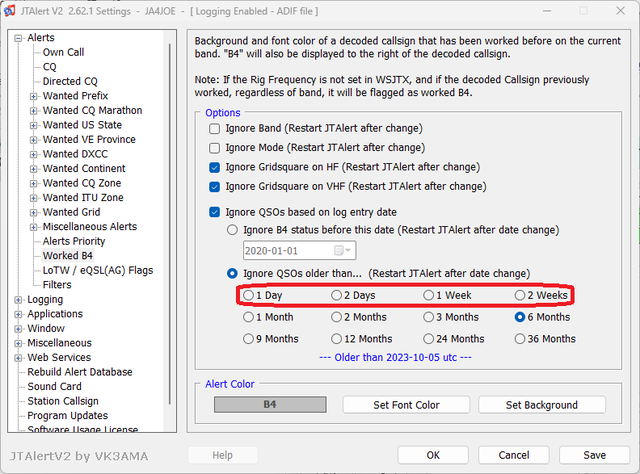Select Ignore QSOs older than radio

pos(232,274)
